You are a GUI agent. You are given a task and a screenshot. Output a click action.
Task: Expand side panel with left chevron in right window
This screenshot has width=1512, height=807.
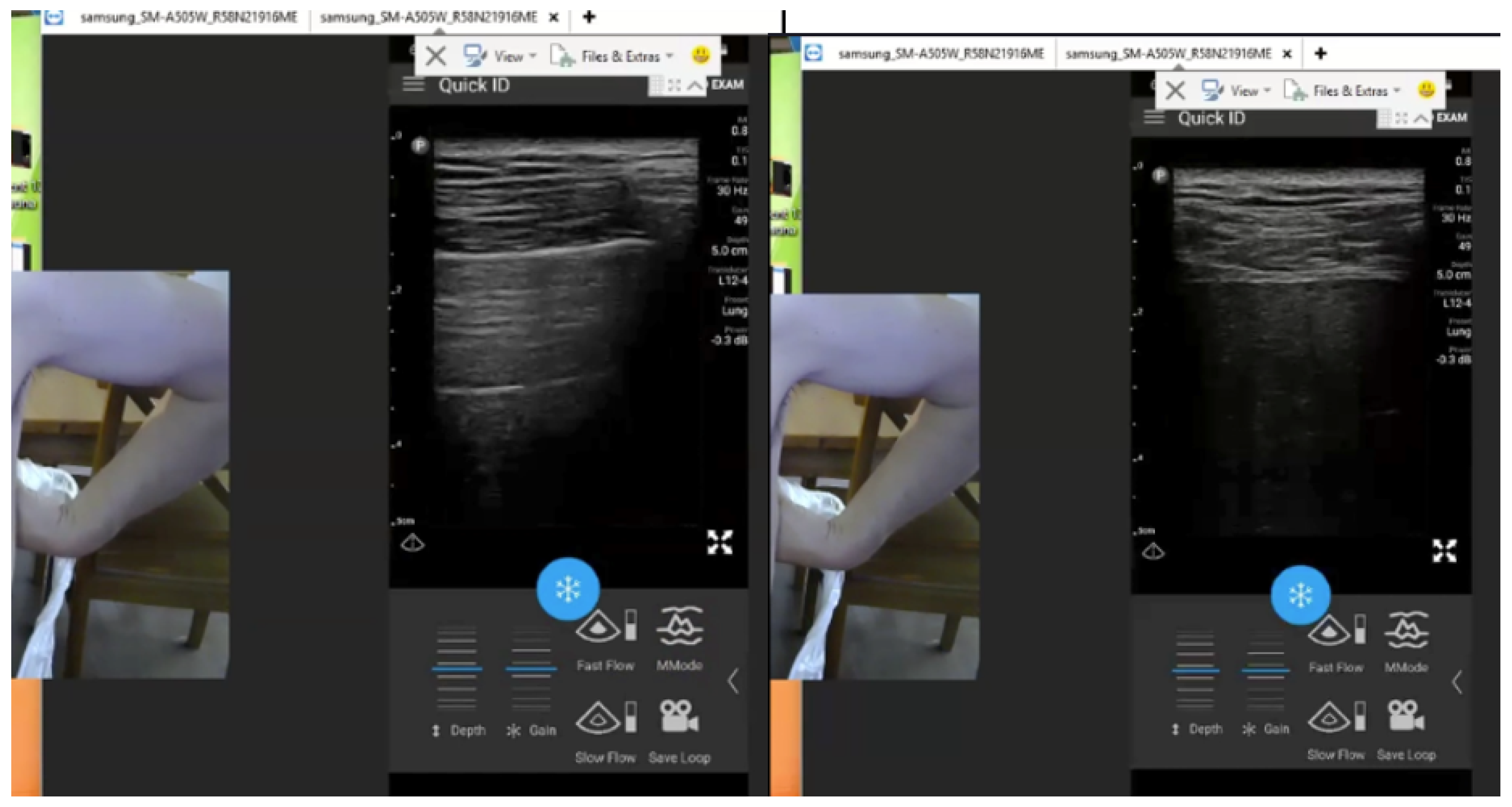(1457, 682)
